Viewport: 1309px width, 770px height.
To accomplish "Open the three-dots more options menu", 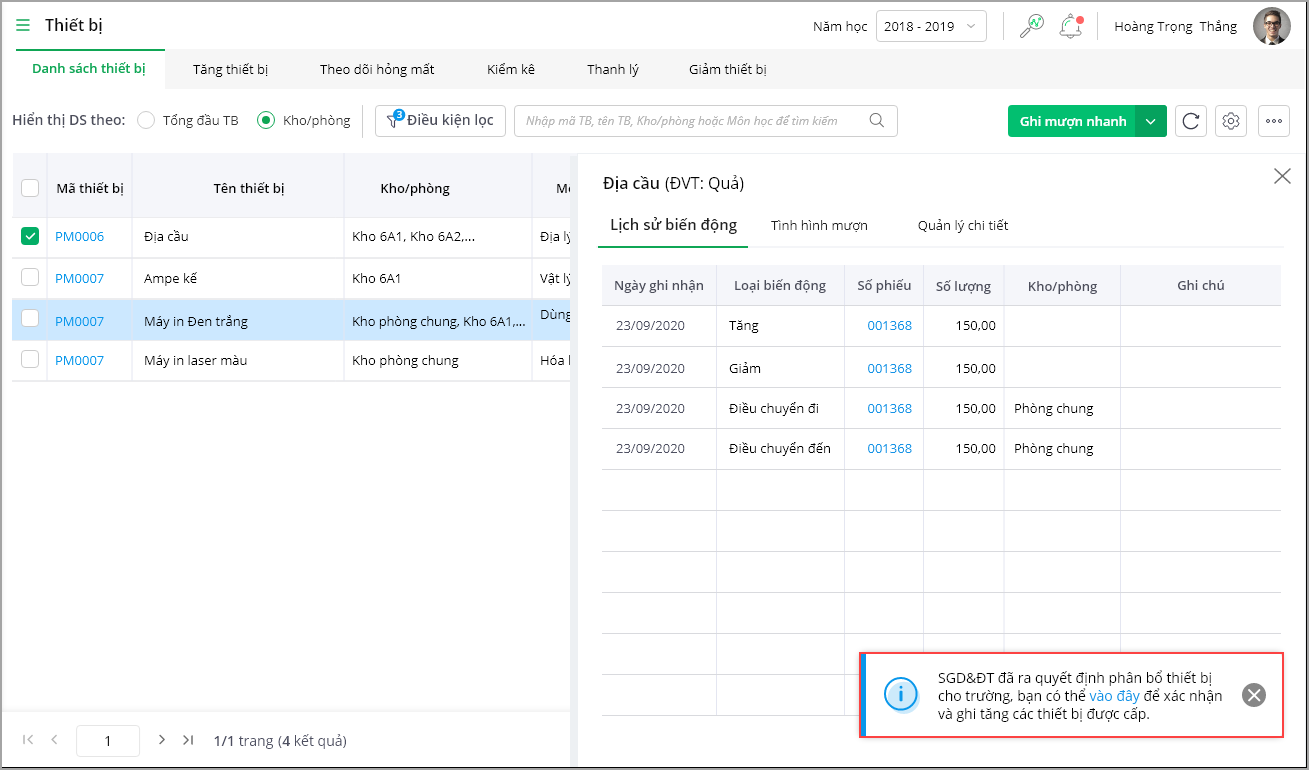I will pyautogui.click(x=1273, y=121).
